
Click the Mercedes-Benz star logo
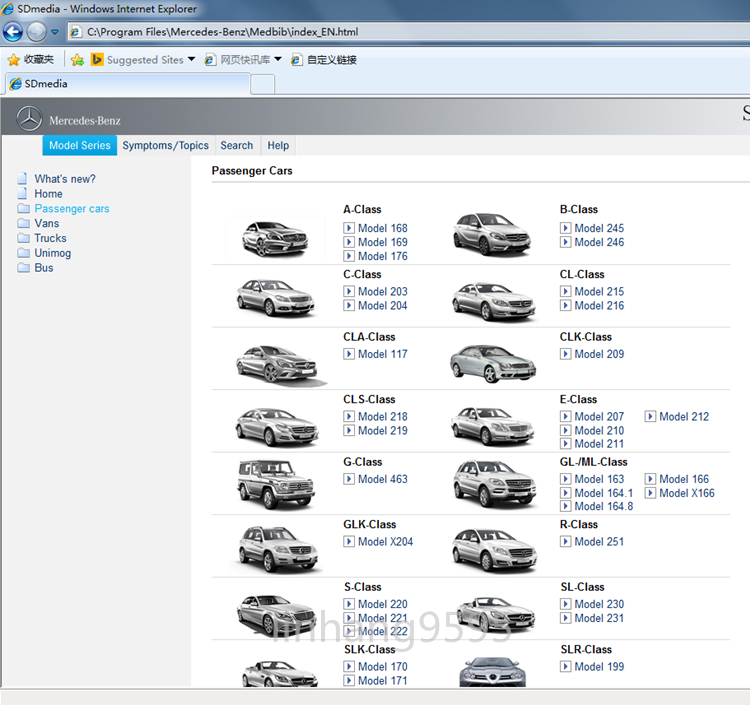pyautogui.click(x=29, y=119)
